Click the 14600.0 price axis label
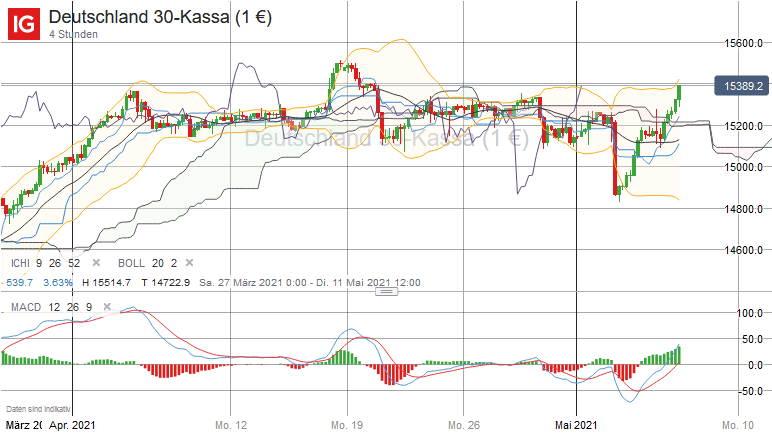This screenshot has width=772, height=434. [x=743, y=250]
